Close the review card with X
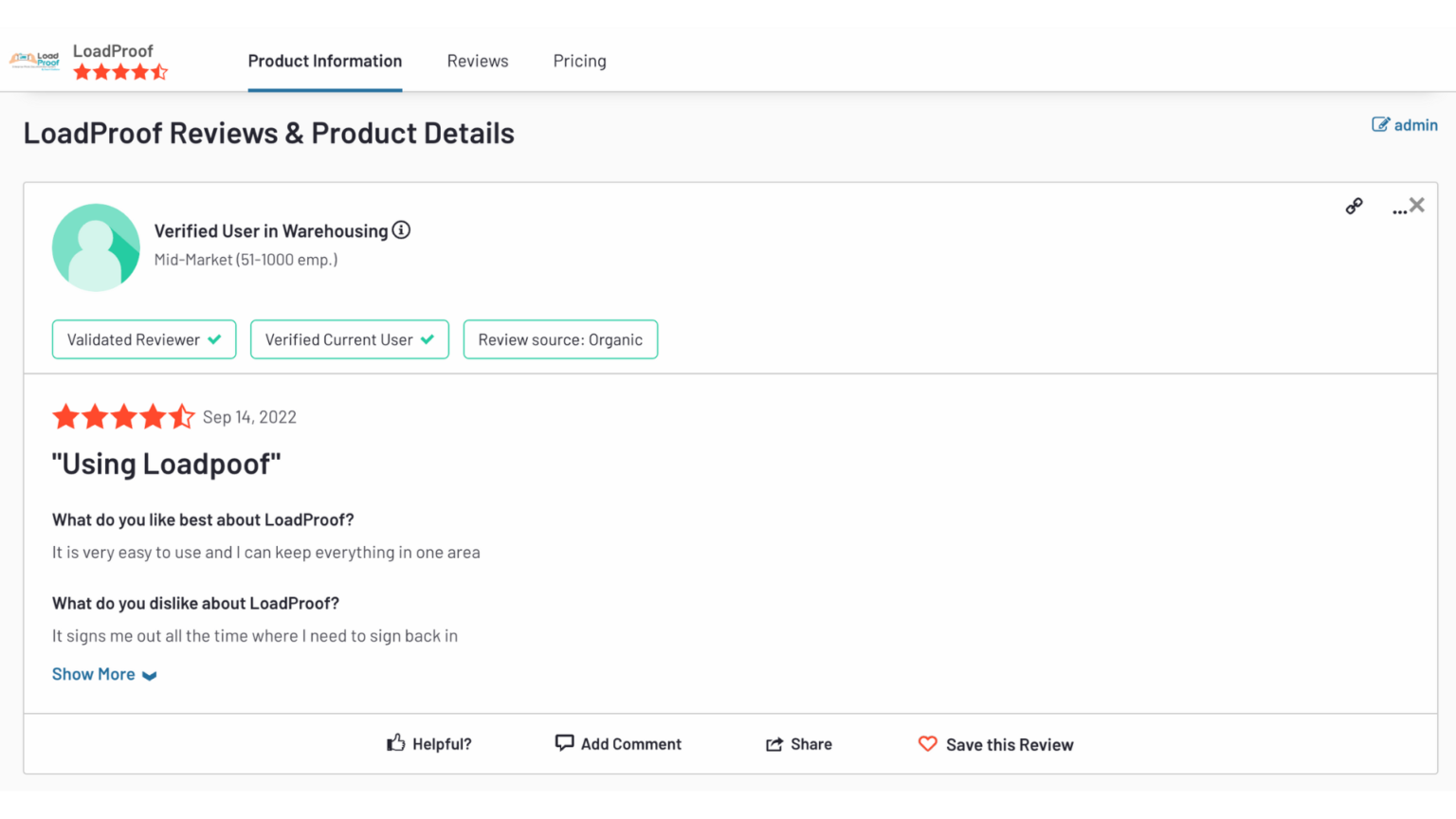Viewport: 1456px width, 819px height. click(x=1417, y=205)
